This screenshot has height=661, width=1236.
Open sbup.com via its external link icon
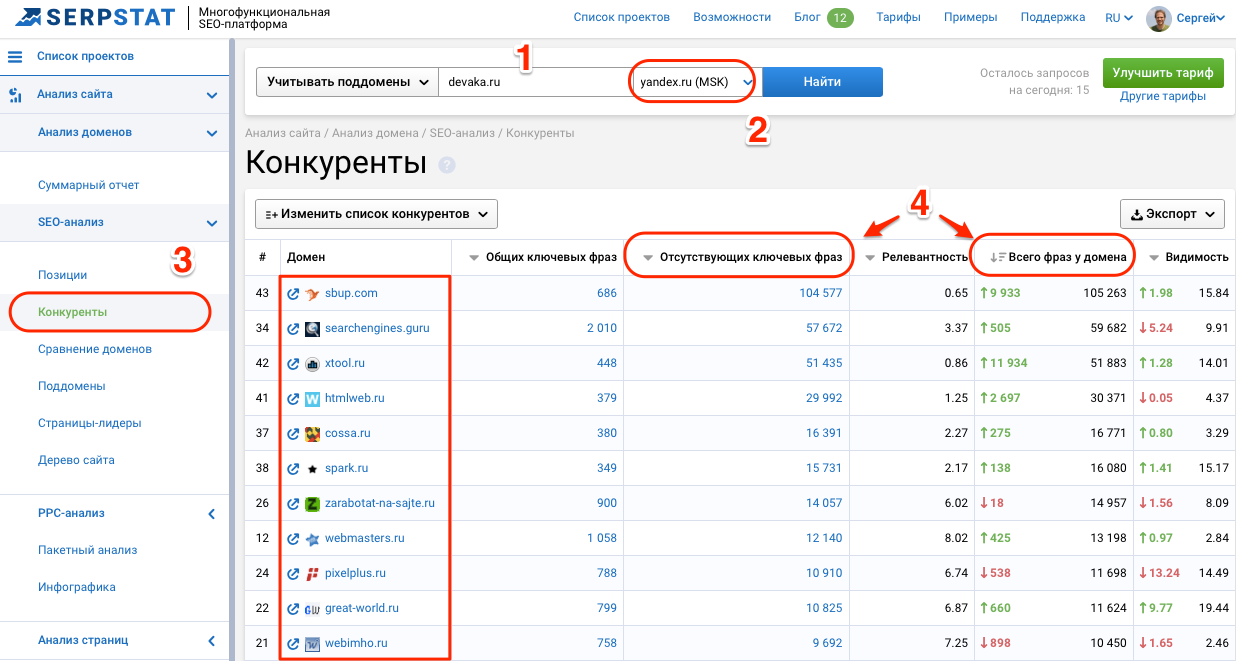pos(293,293)
